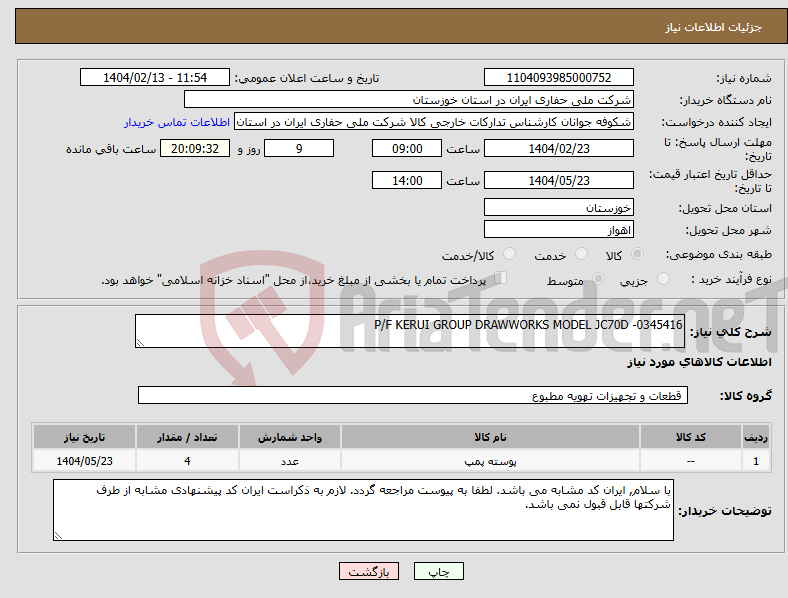Select the کالا radio button
The height and width of the screenshot is (598, 788).
click(x=637, y=254)
